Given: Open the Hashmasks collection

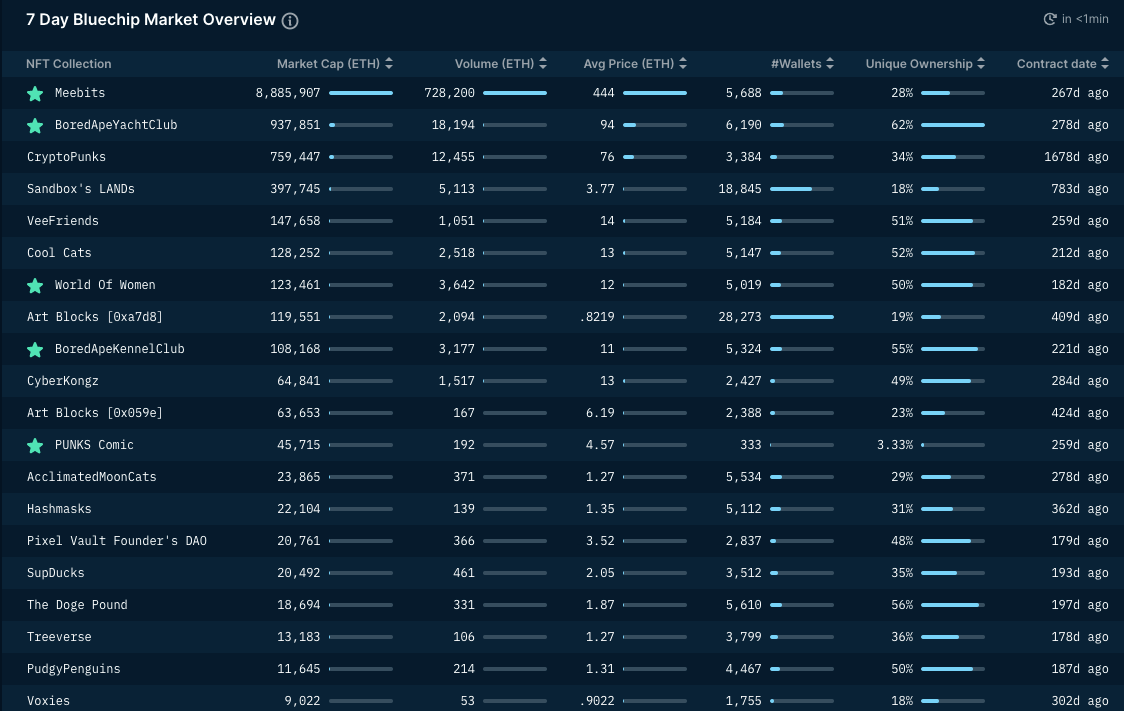Looking at the screenshot, I should click(x=59, y=509).
